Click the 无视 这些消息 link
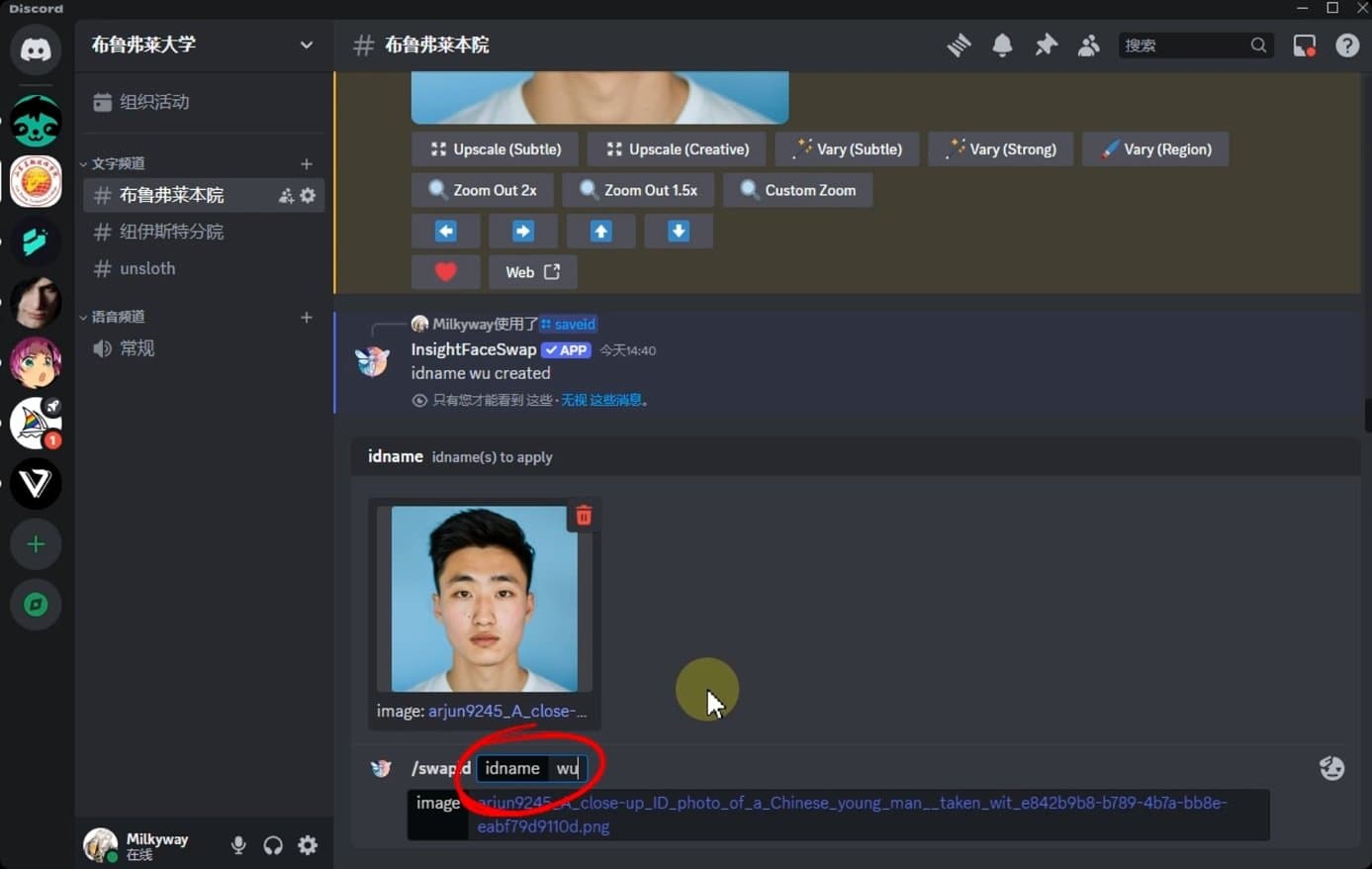Image resolution: width=1372 pixels, height=869 pixels. click(603, 400)
